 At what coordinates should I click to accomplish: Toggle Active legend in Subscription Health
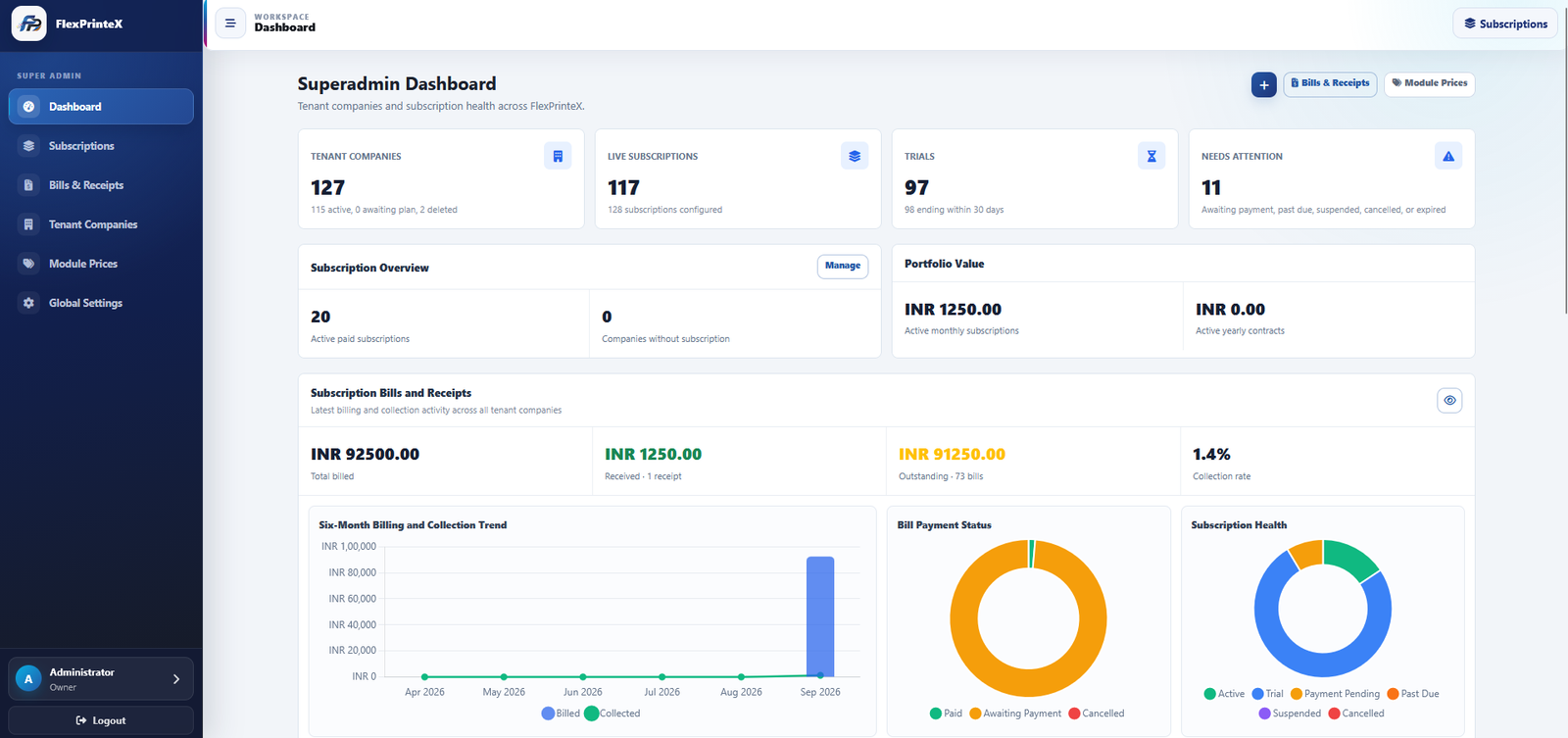point(1224,694)
